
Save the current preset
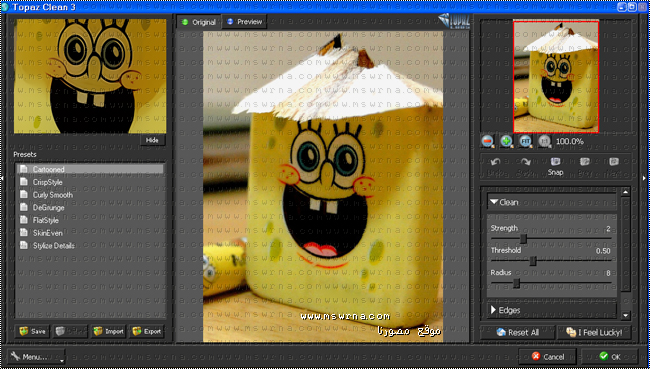click(32, 331)
